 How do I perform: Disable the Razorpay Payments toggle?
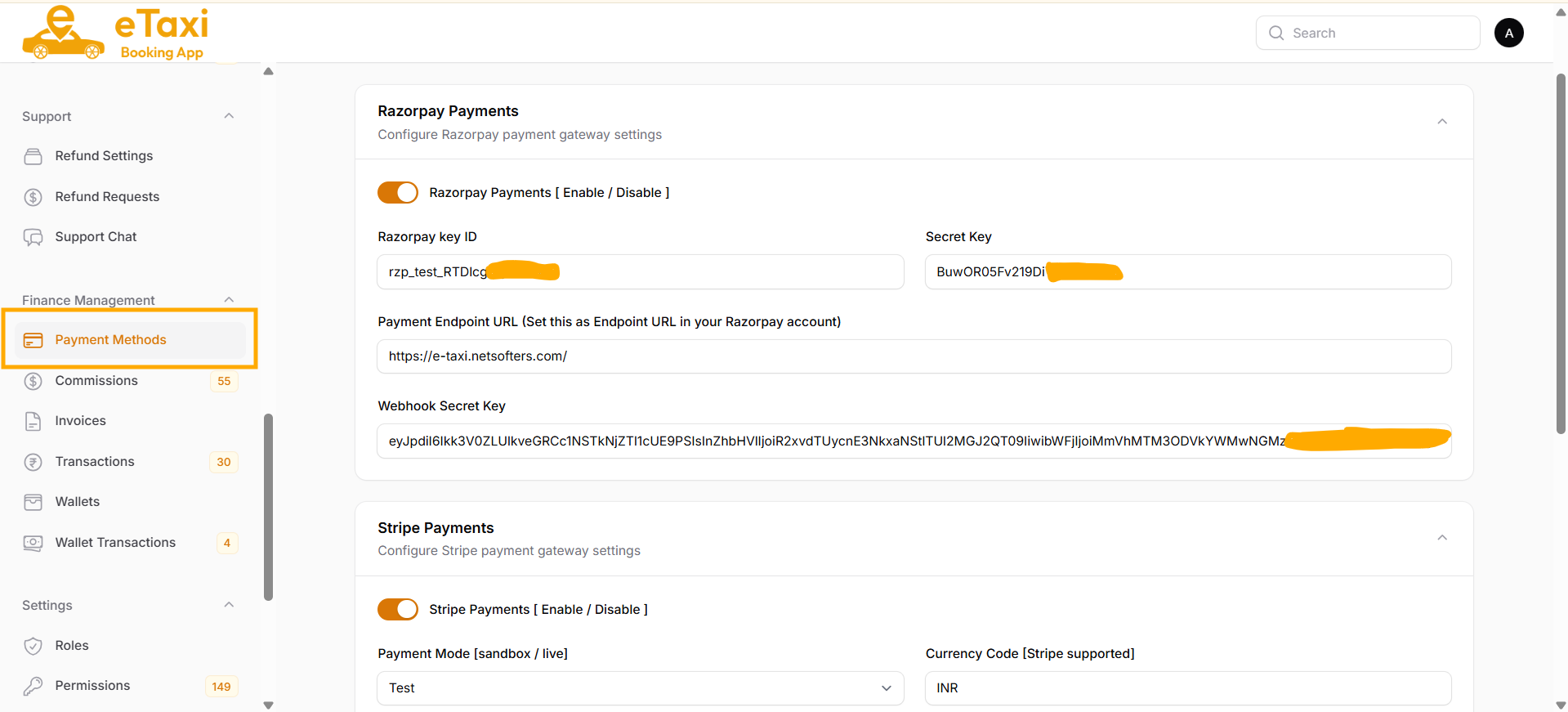(398, 193)
